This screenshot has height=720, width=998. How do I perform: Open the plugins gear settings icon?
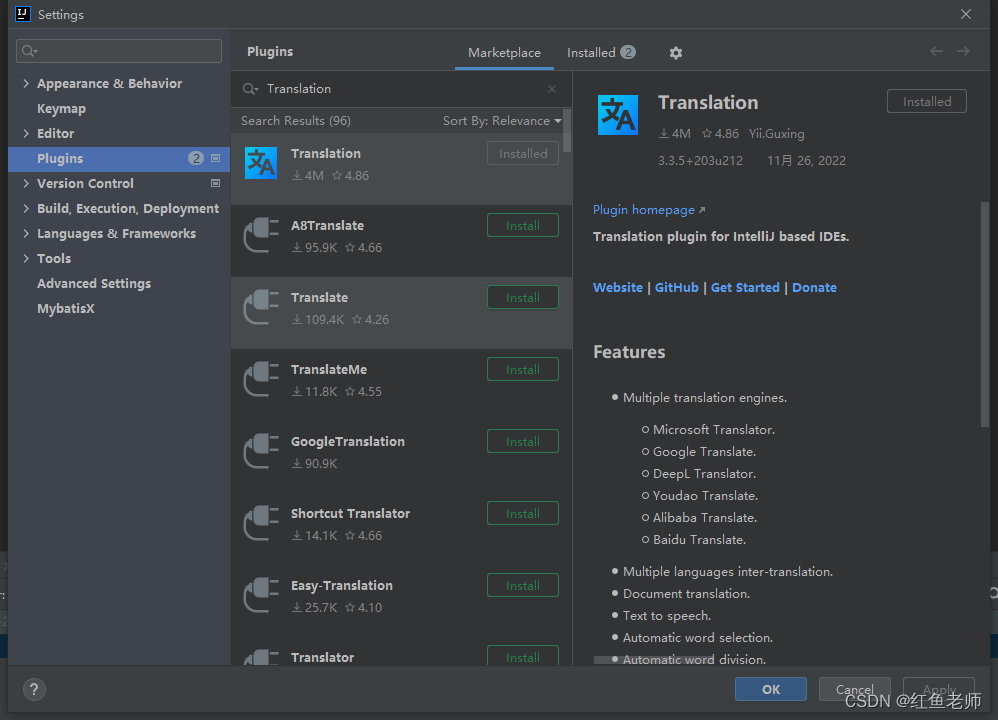coord(675,53)
